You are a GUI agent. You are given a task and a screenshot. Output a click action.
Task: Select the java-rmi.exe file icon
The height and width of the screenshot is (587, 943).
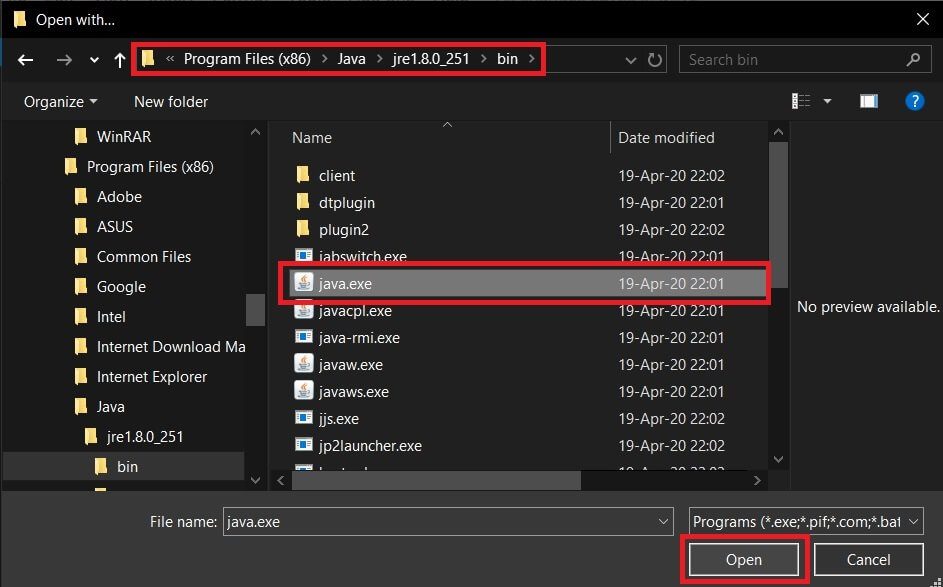click(x=303, y=337)
